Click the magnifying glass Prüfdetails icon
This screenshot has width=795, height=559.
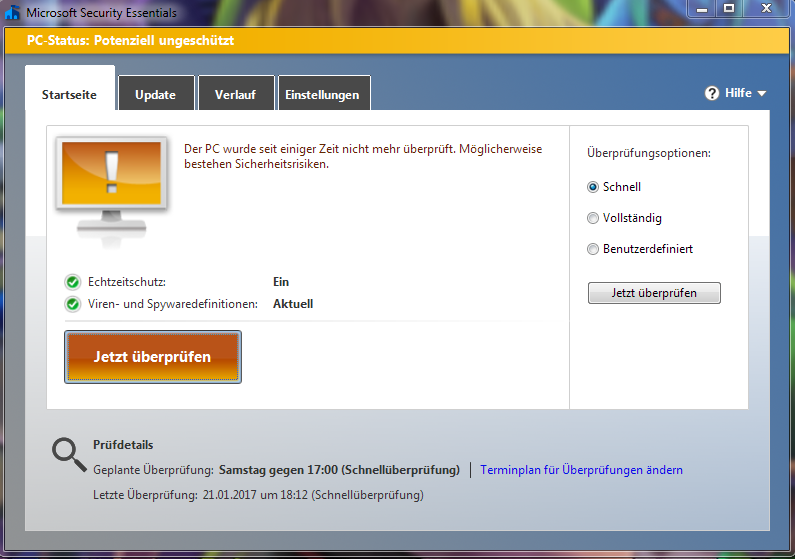tap(69, 455)
